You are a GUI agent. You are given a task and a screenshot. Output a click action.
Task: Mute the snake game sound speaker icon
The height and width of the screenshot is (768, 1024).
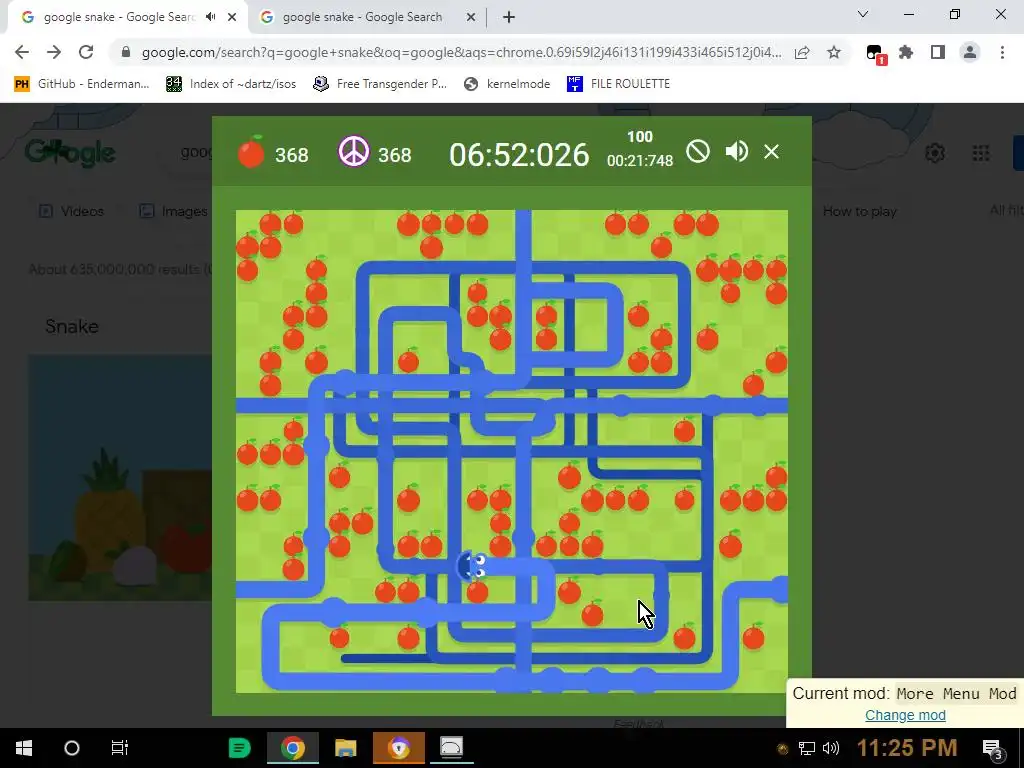(x=736, y=152)
